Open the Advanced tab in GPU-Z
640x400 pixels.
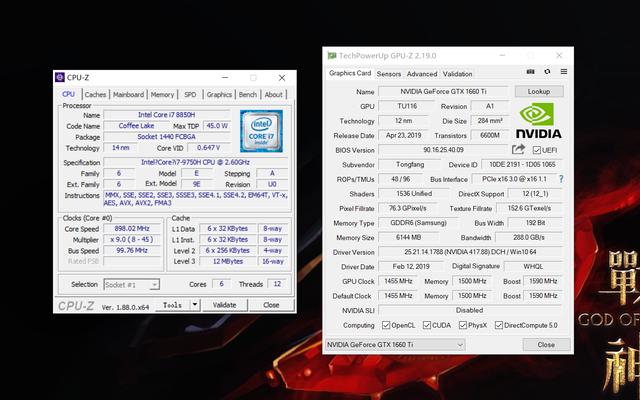tap(422, 74)
